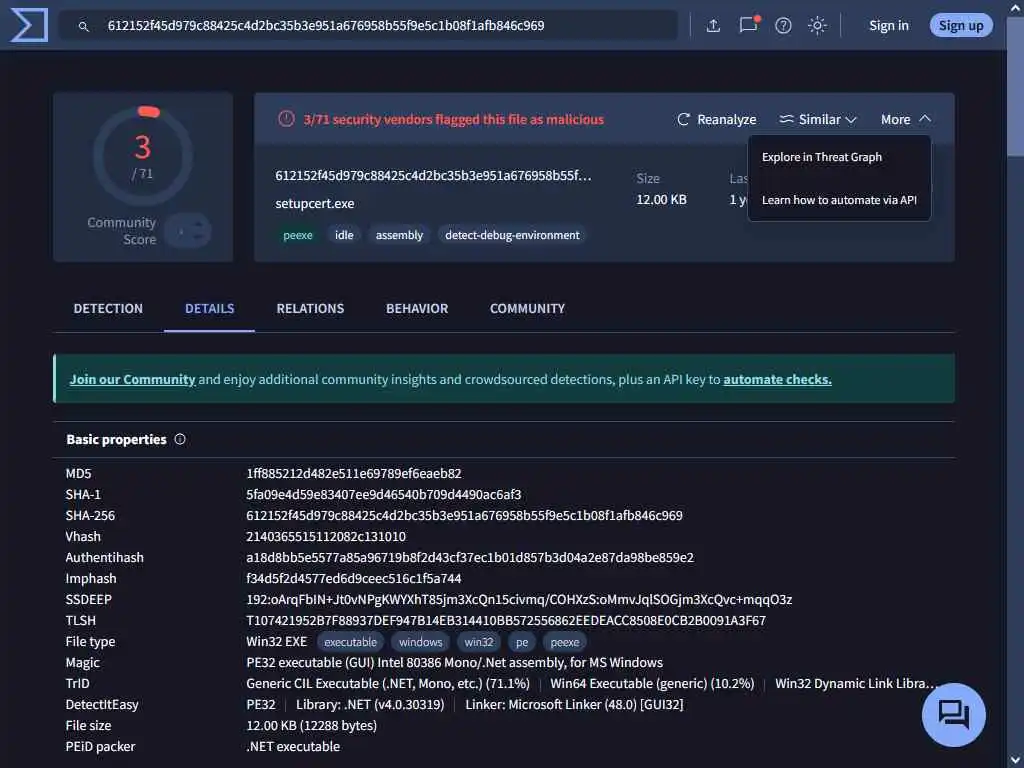
Task: Switch to the DETECTION tab
Action: [x=108, y=308]
